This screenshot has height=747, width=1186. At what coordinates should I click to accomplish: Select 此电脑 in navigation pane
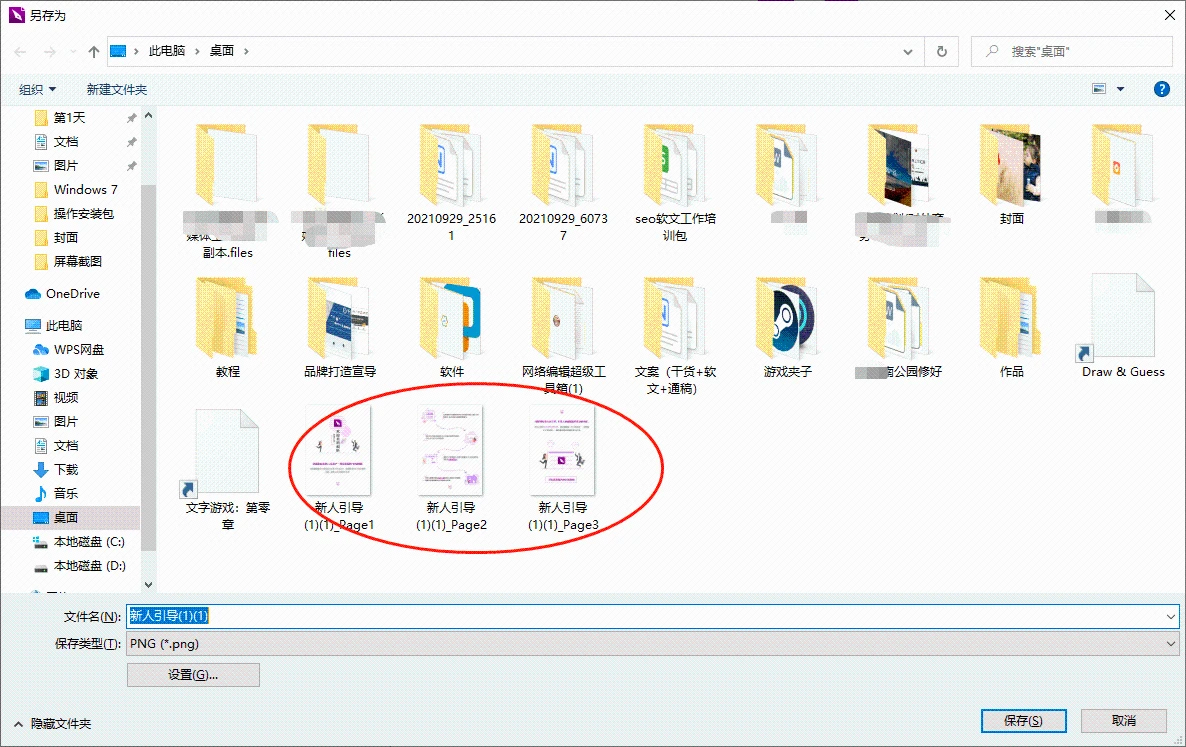tap(64, 326)
